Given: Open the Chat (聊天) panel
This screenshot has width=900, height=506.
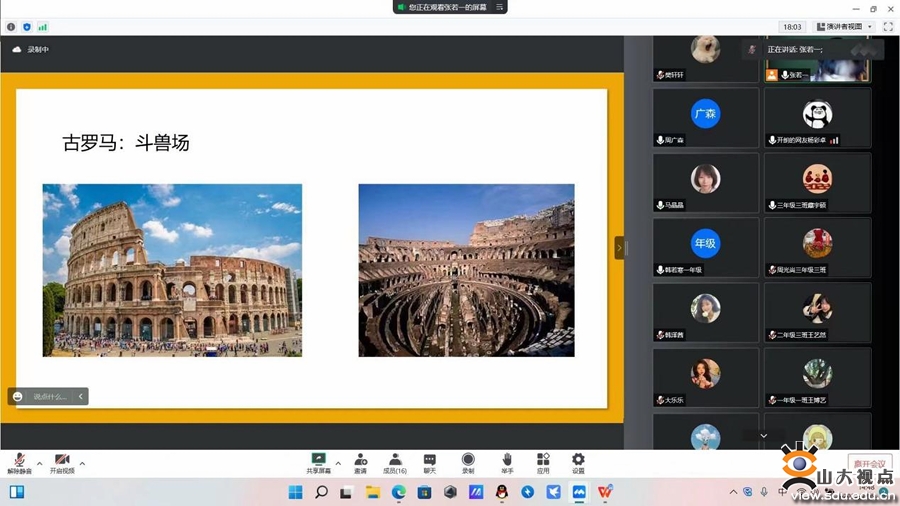Looking at the screenshot, I should tap(430, 462).
